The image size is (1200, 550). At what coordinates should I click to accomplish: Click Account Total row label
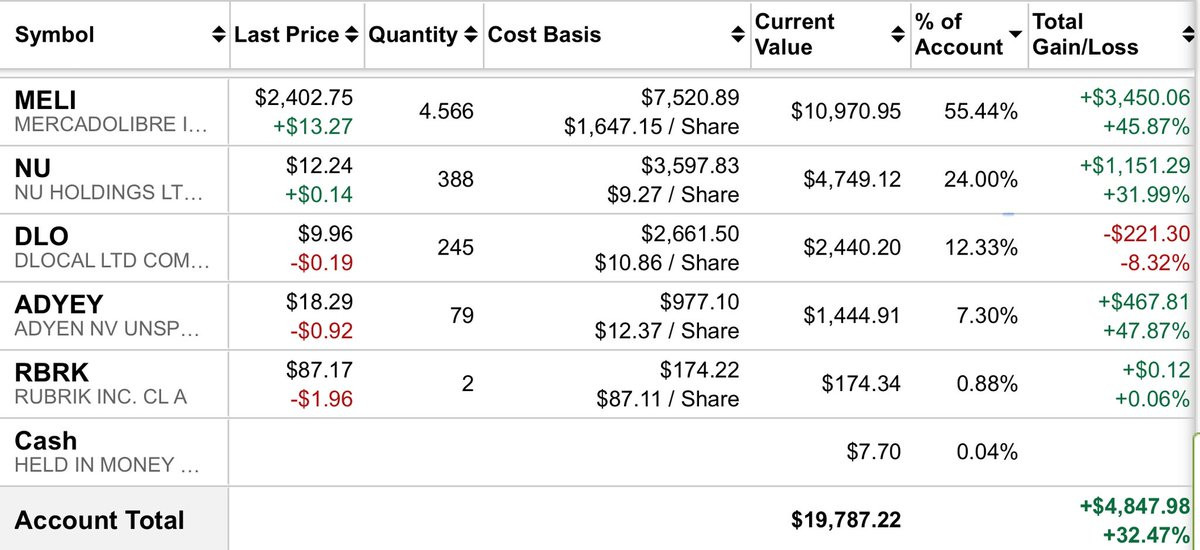click(x=99, y=520)
